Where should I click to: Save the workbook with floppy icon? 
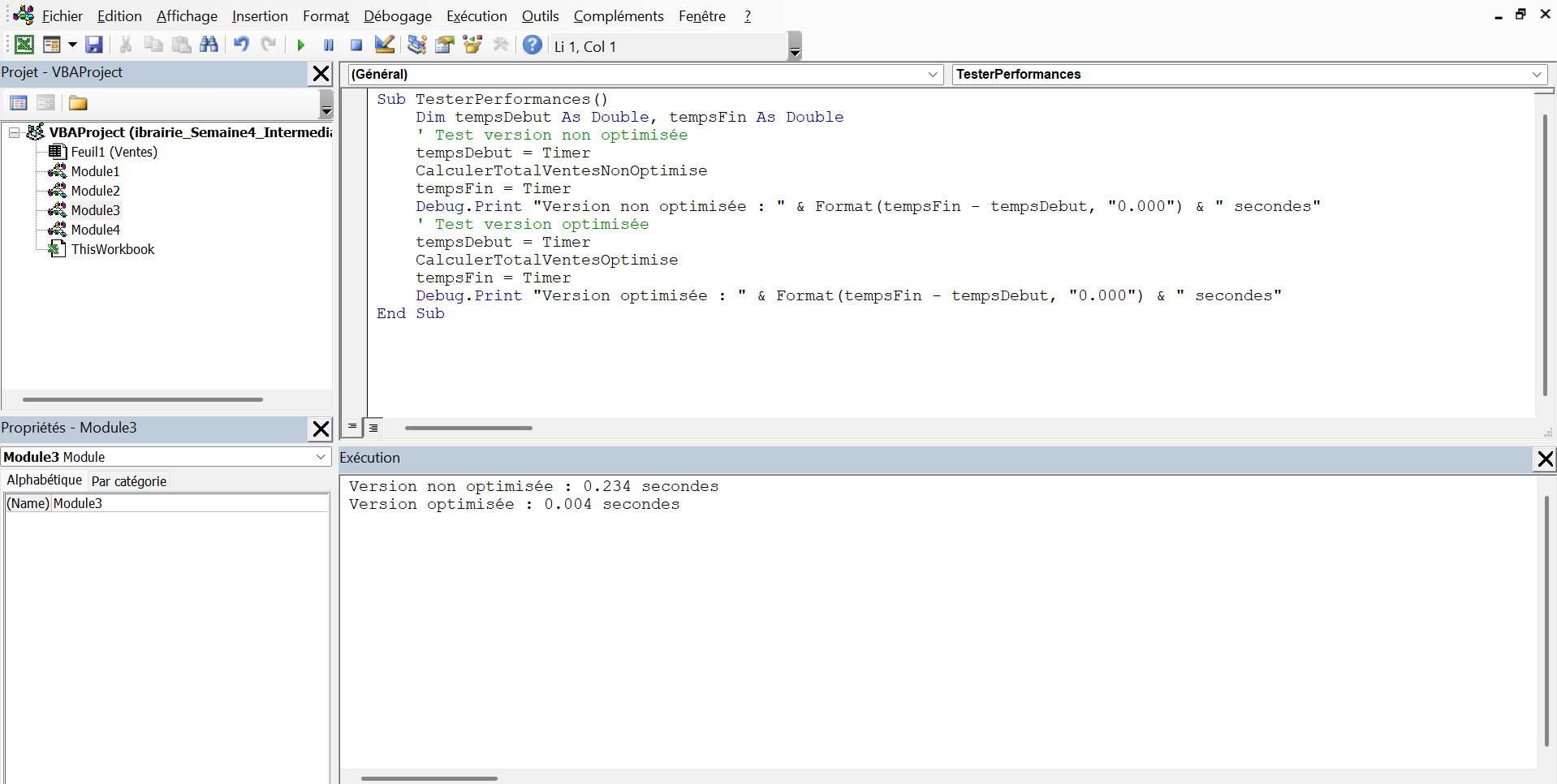coord(94,45)
